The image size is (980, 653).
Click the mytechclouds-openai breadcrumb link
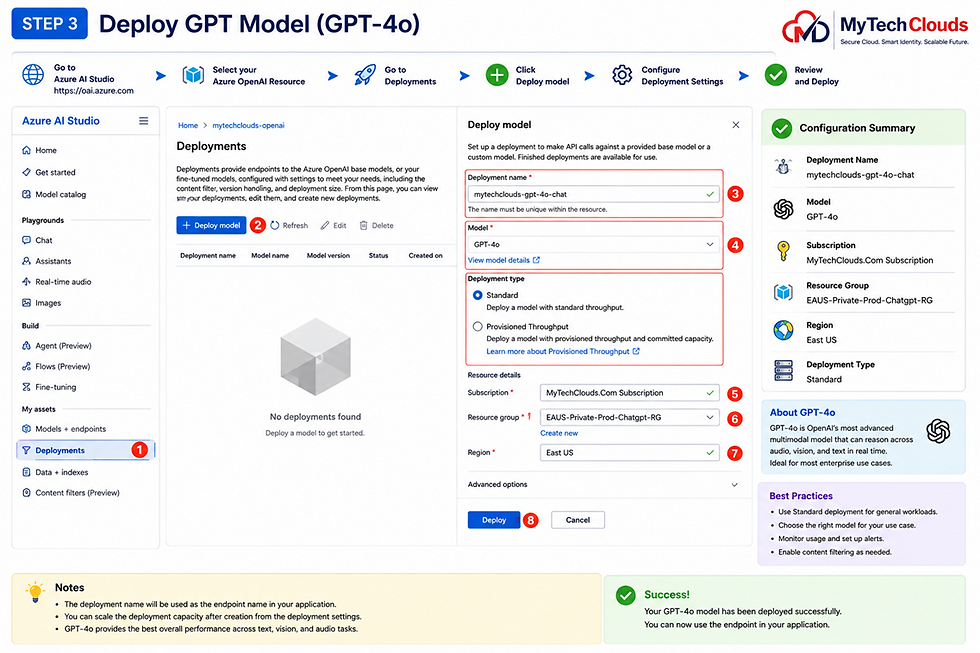click(248, 126)
